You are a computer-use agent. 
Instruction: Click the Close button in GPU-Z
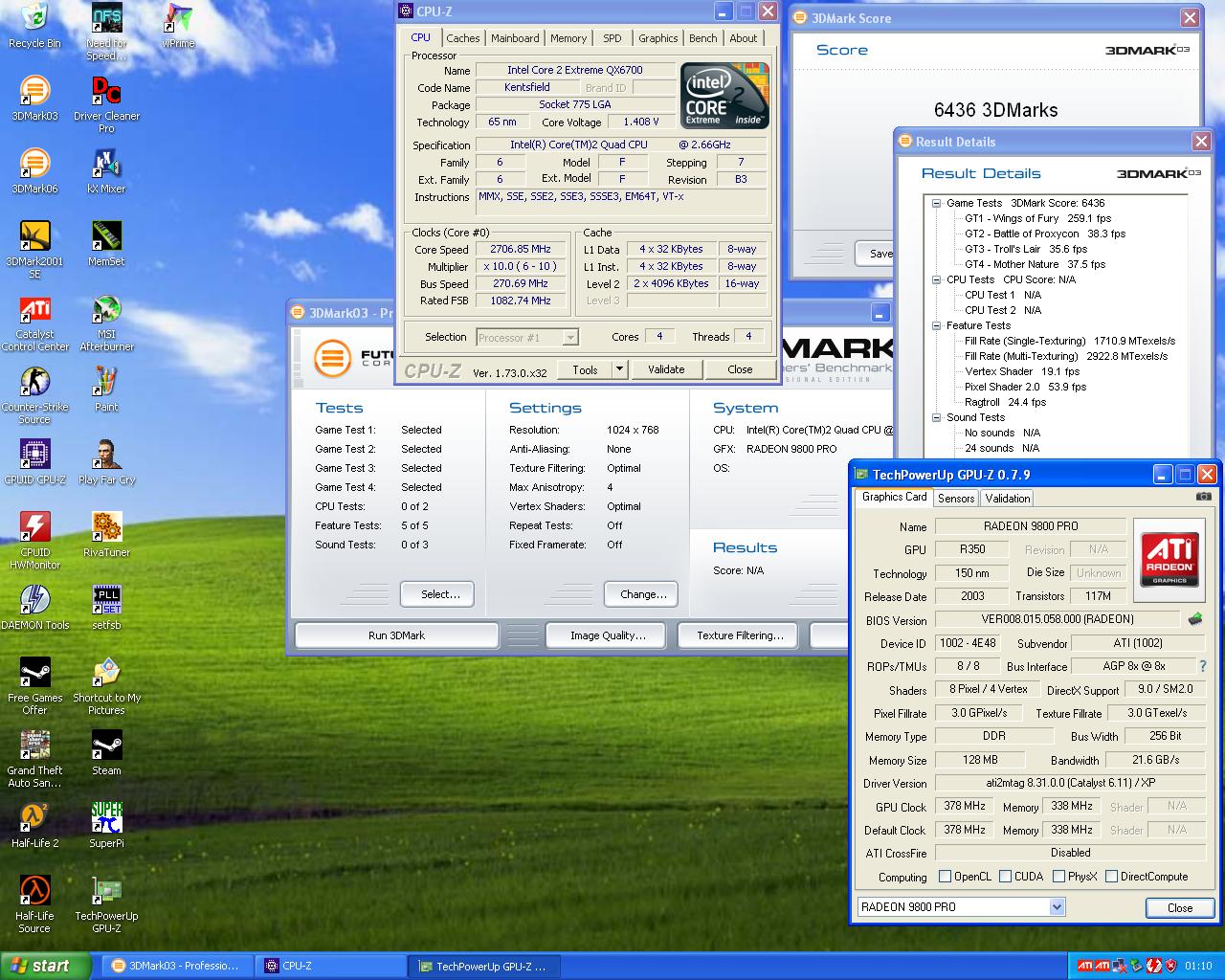click(1180, 908)
